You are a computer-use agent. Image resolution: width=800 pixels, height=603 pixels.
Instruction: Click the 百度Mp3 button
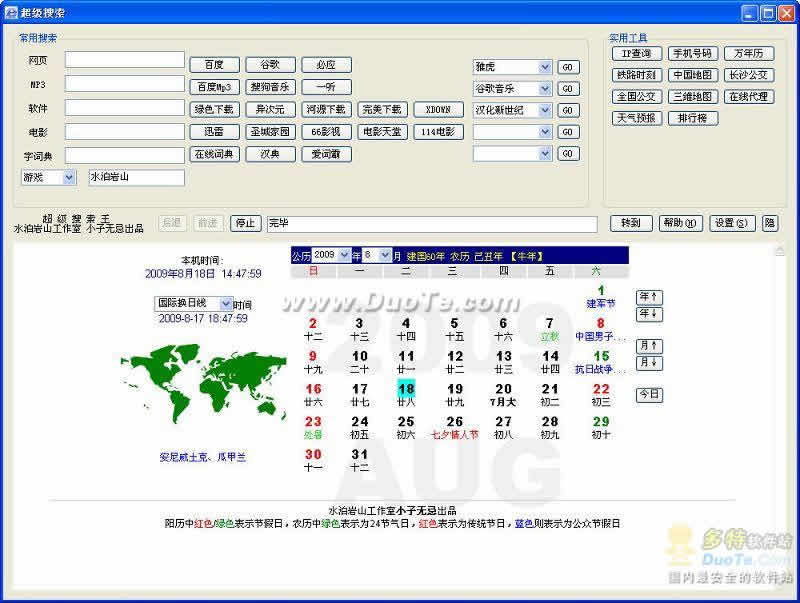coord(214,87)
